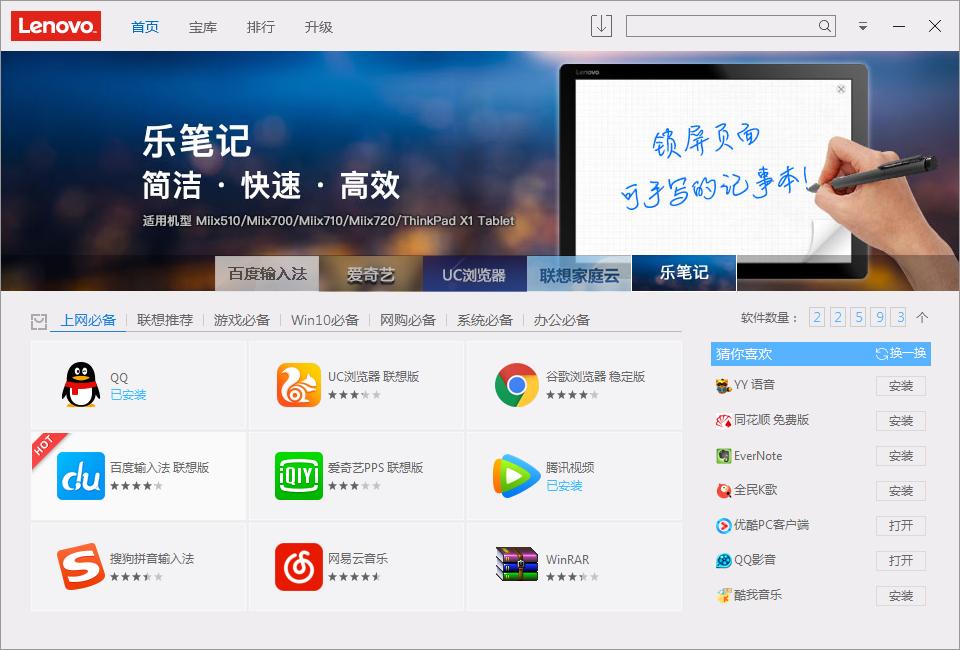This screenshot has width=960, height=650.
Task: Select the 搜狗拼音输入法 icon
Action: 78,565
